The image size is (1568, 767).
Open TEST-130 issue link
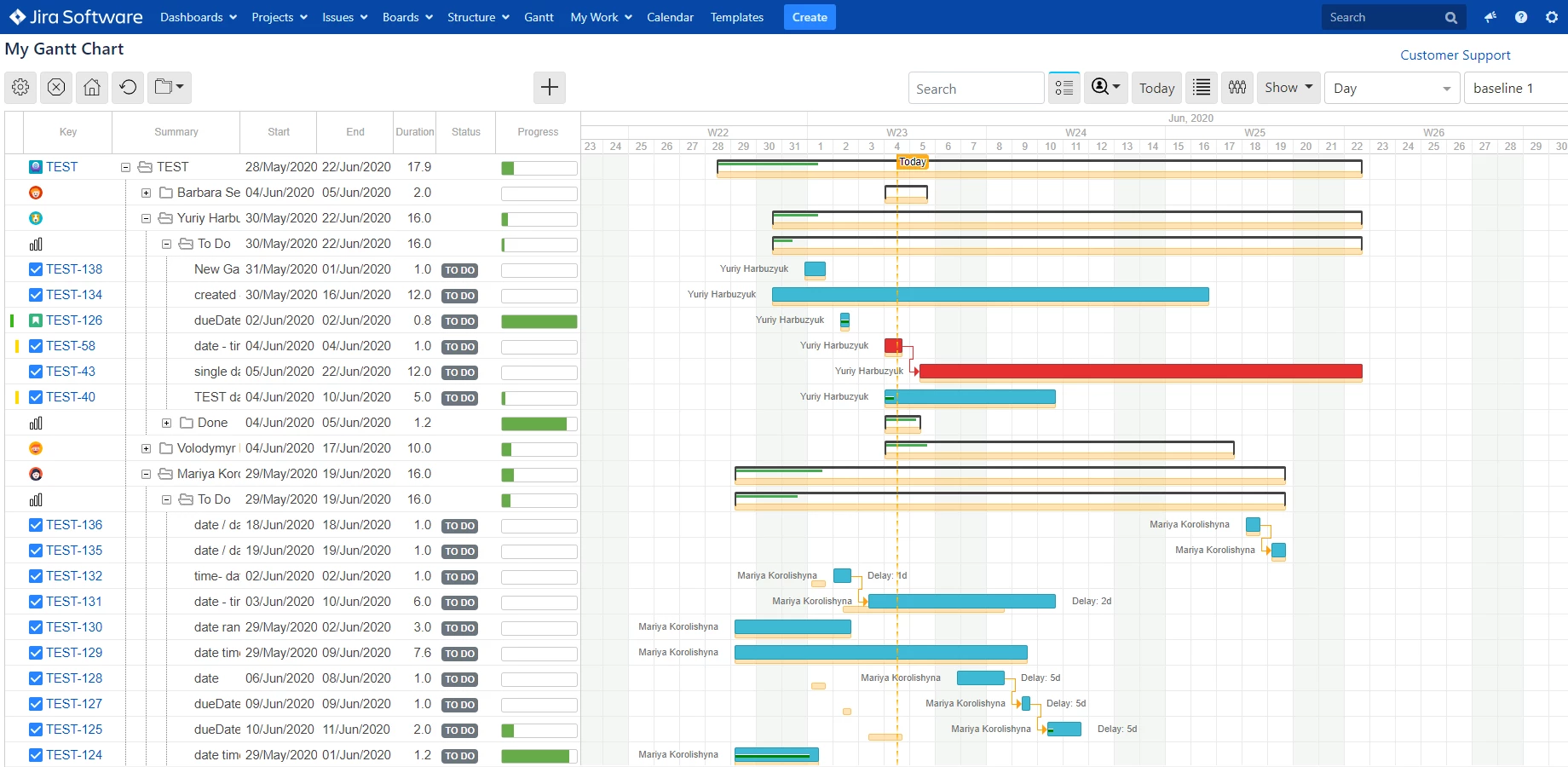tap(74, 627)
